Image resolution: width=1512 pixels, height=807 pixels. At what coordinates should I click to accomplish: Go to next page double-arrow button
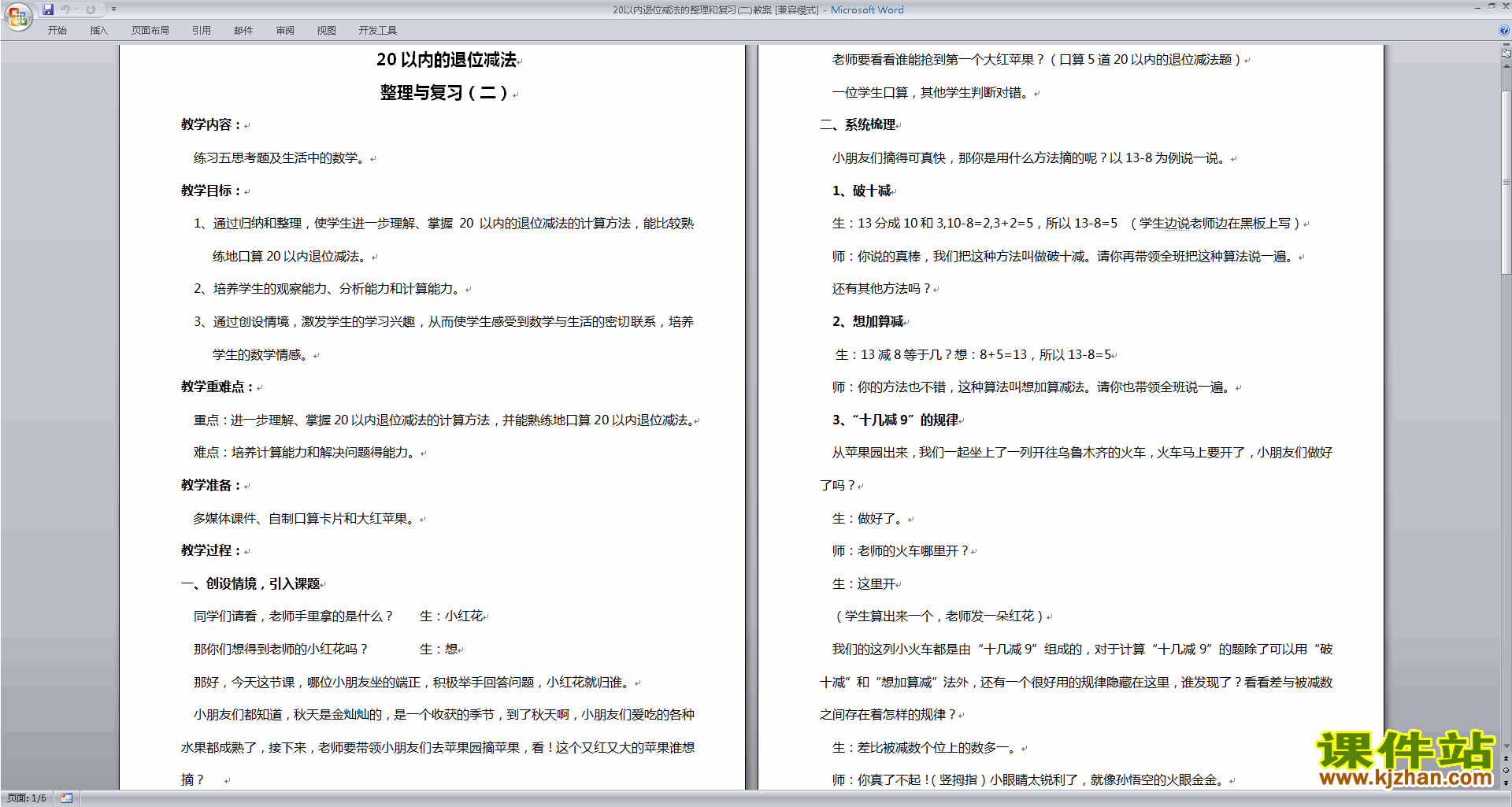point(1506,783)
